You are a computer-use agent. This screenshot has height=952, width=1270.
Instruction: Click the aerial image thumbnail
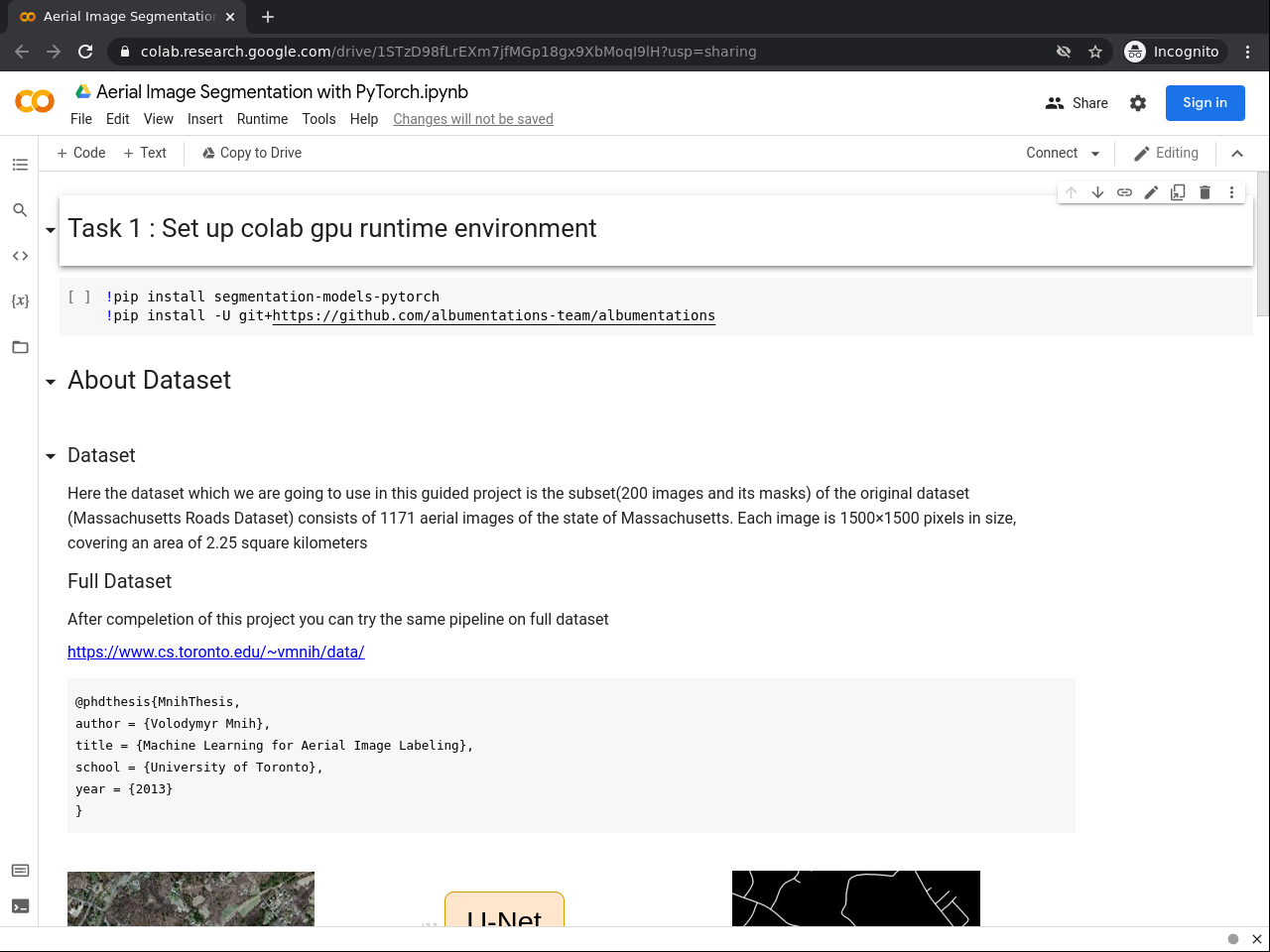190,898
